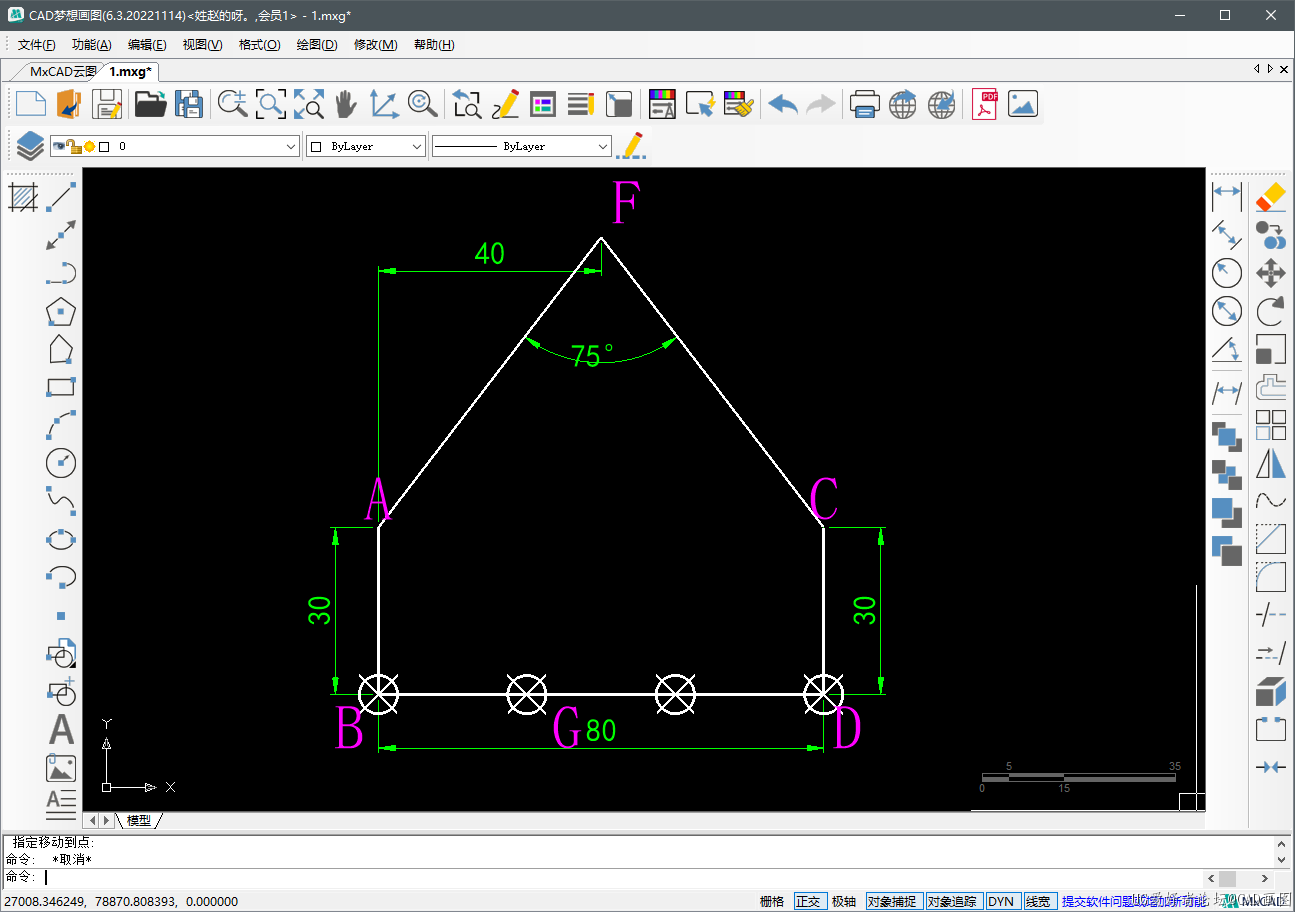
Task: Click the tab scroll right arrow at top right
Action: click(x=1270, y=69)
